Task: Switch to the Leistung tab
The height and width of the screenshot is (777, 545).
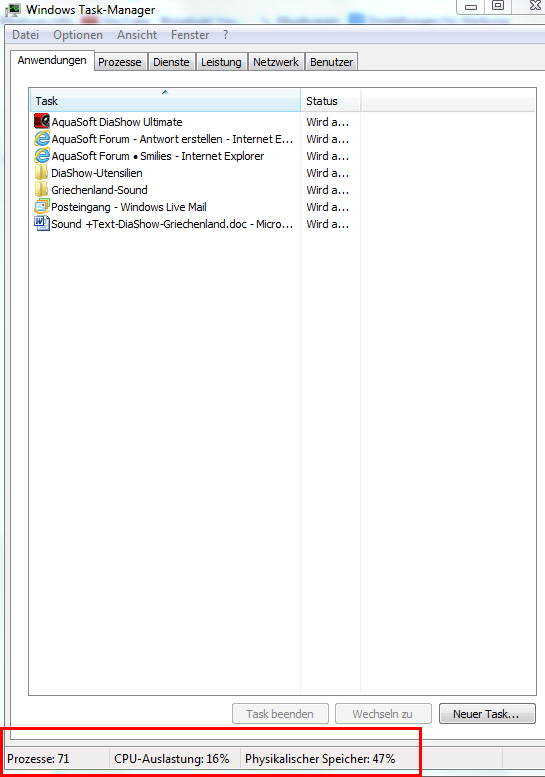Action: (x=221, y=62)
